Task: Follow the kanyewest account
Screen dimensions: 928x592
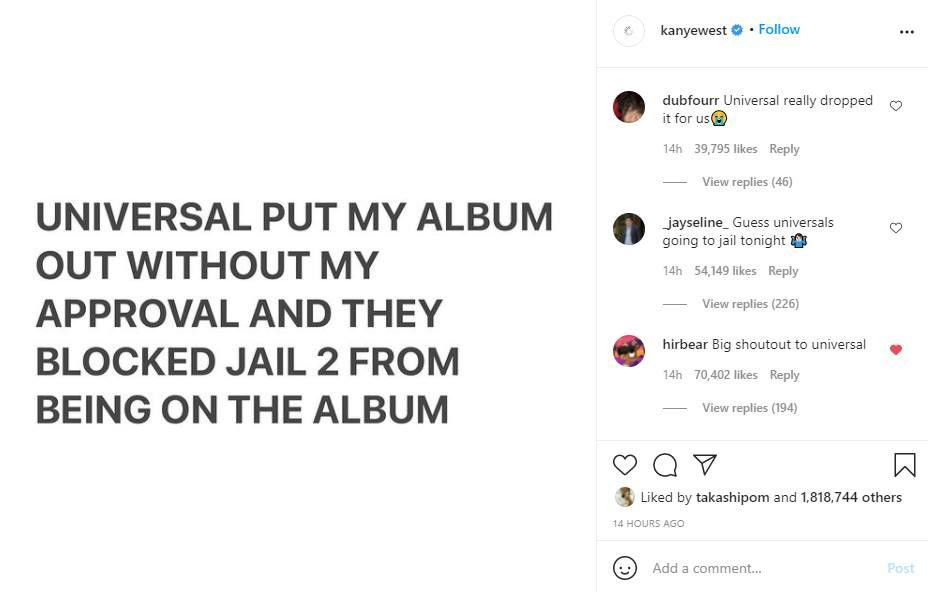Action: pyautogui.click(x=779, y=30)
